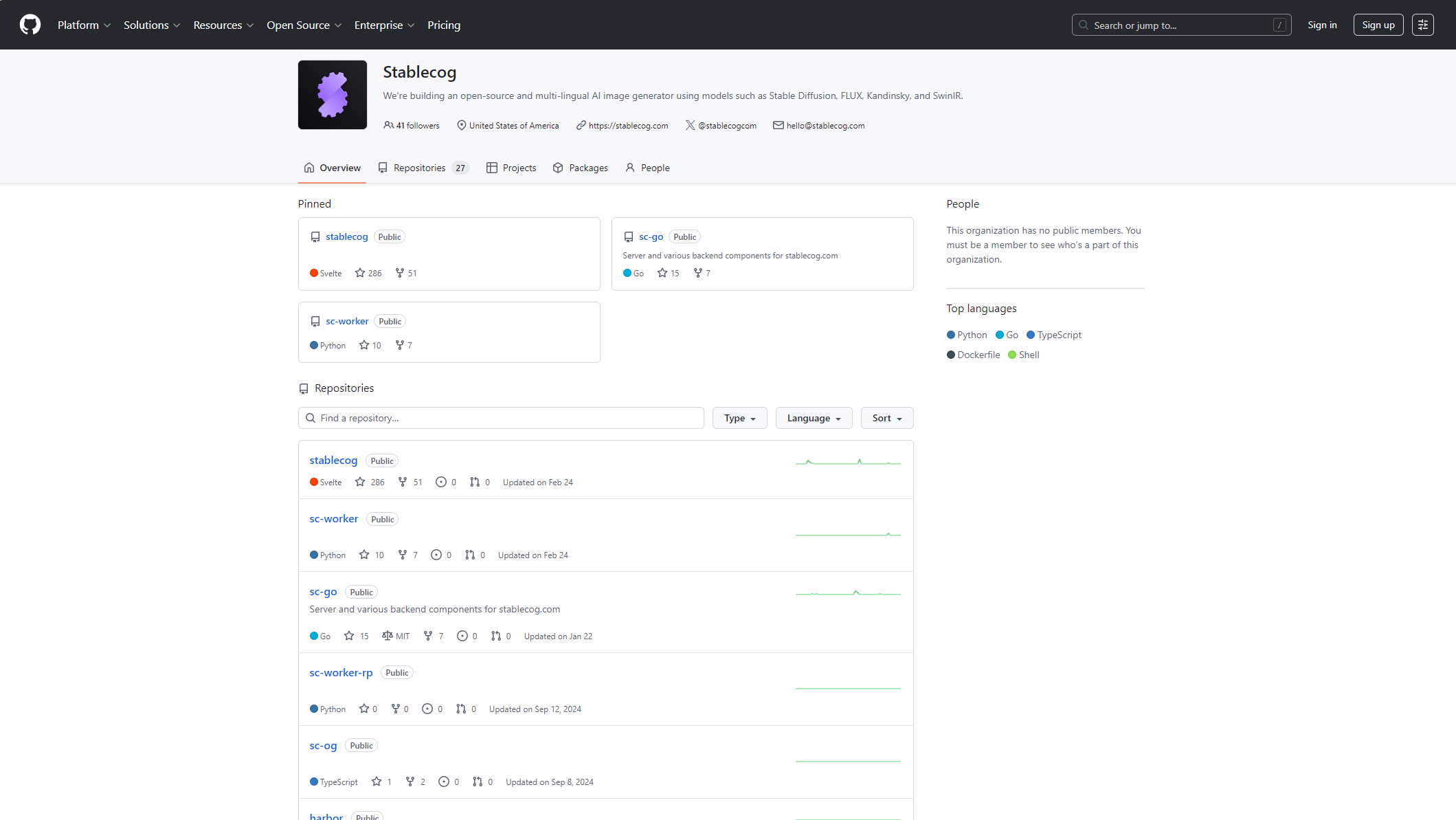
Task: Click the Pricing menu item
Action: [x=444, y=25]
